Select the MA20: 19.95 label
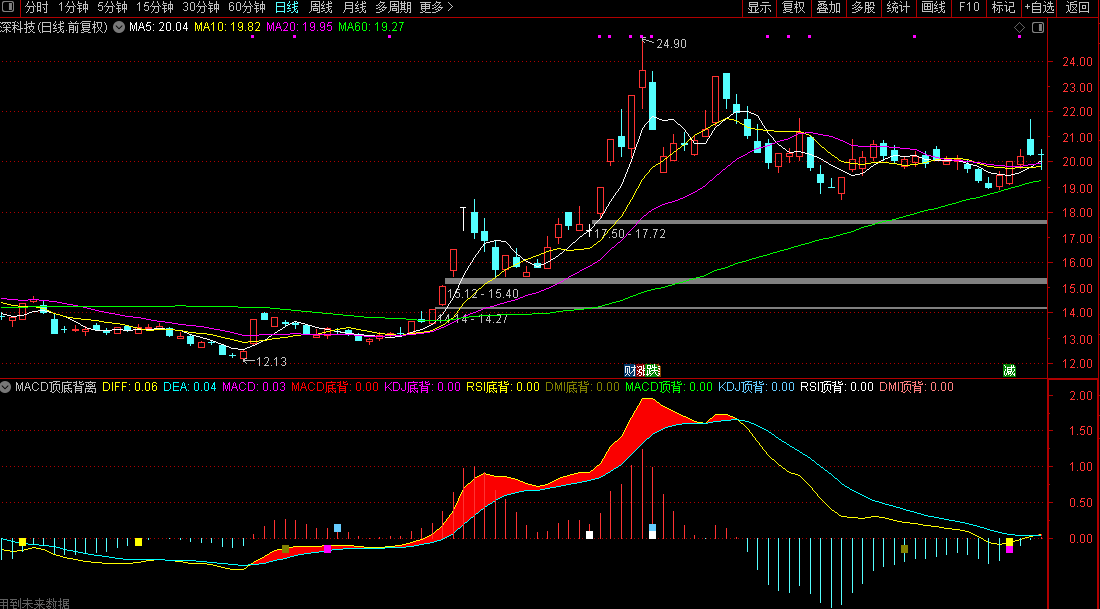Image resolution: width=1100 pixels, height=609 pixels. click(300, 27)
